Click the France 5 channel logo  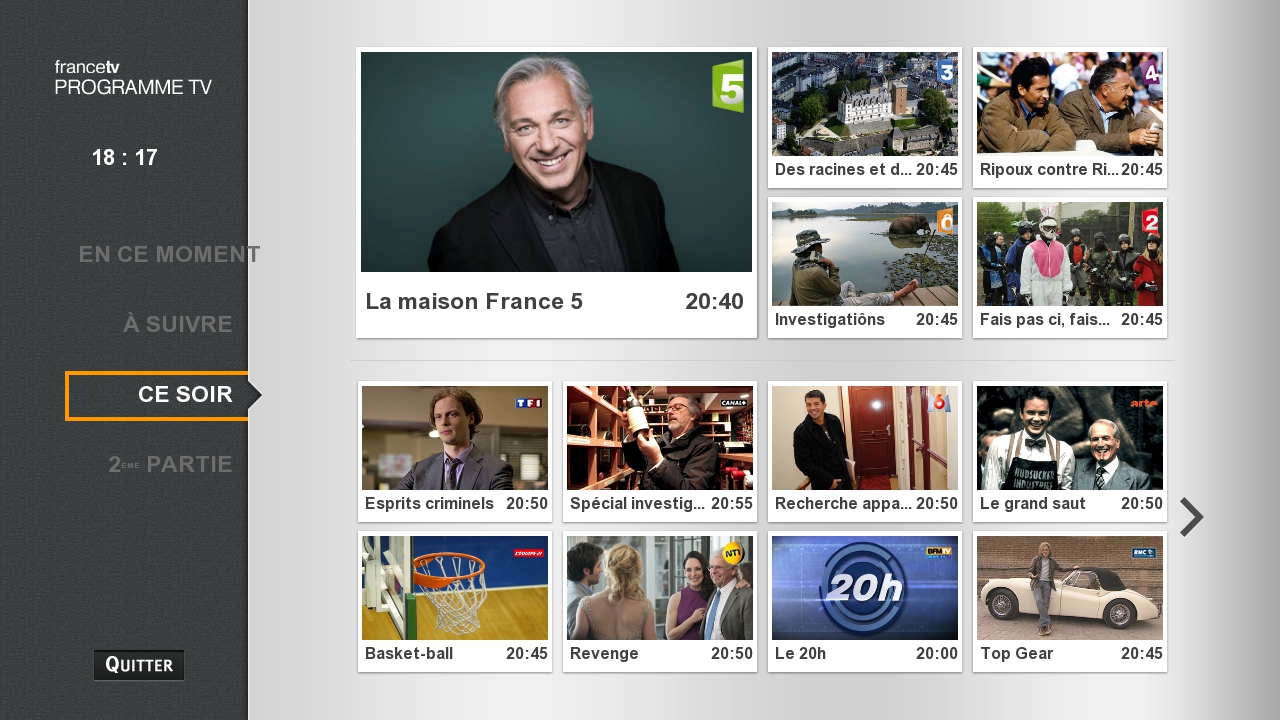click(x=728, y=86)
